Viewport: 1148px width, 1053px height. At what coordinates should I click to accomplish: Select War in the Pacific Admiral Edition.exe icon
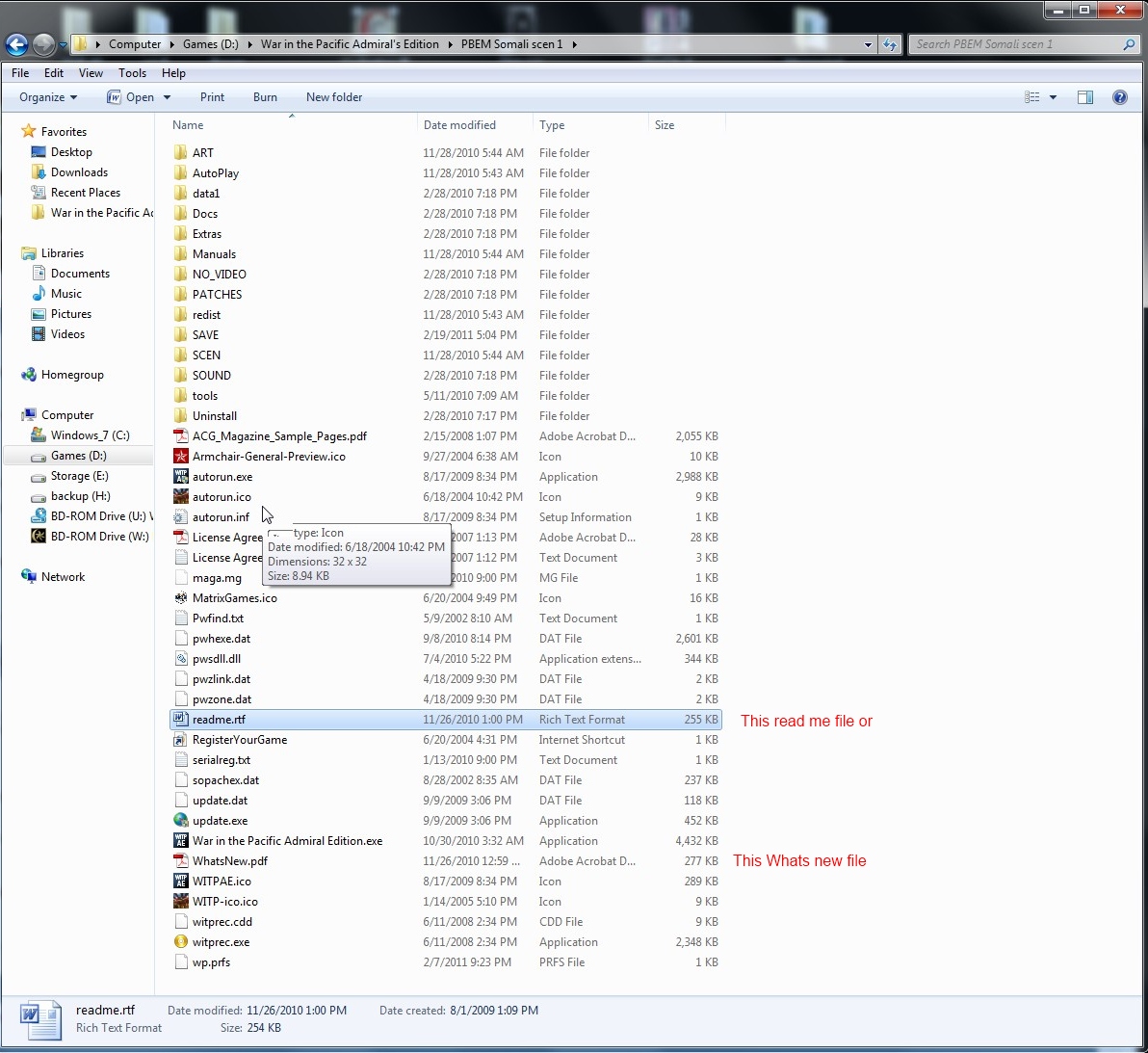(x=181, y=841)
